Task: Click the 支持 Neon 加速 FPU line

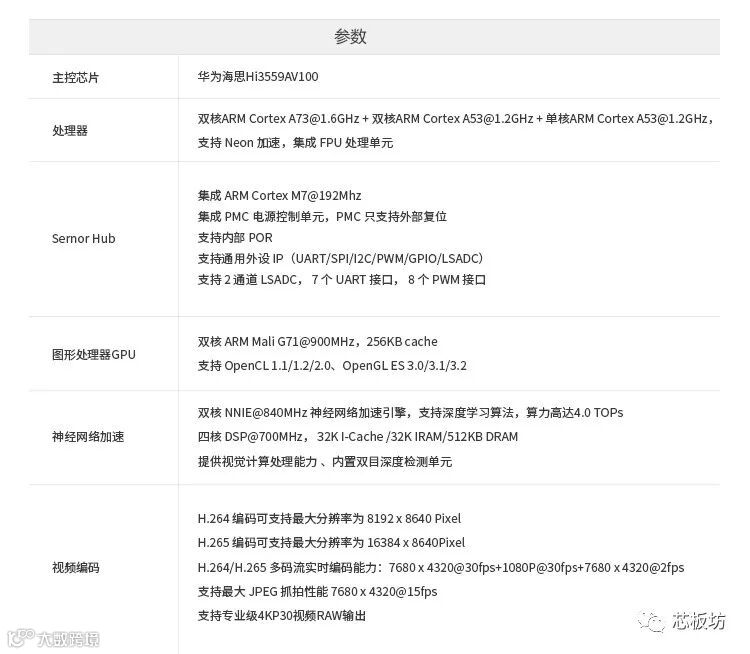Action: coord(295,143)
